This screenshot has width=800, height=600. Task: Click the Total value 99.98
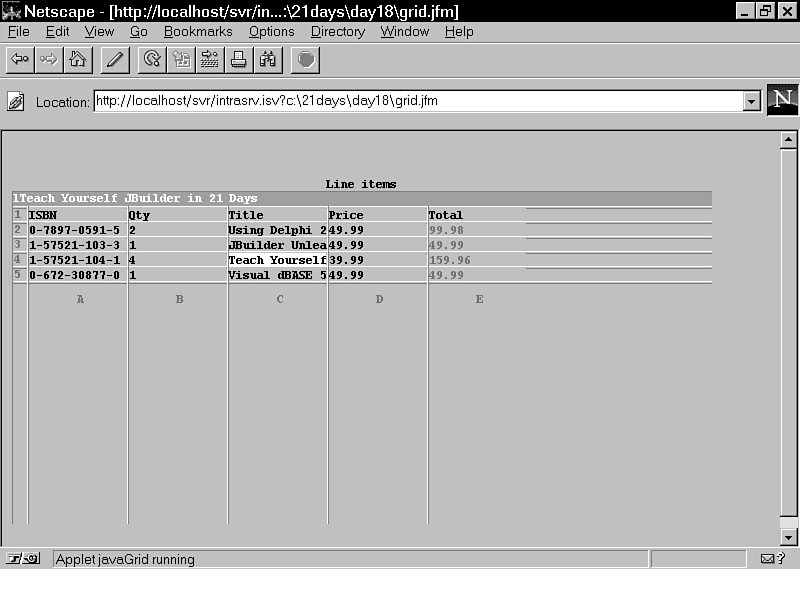446,230
